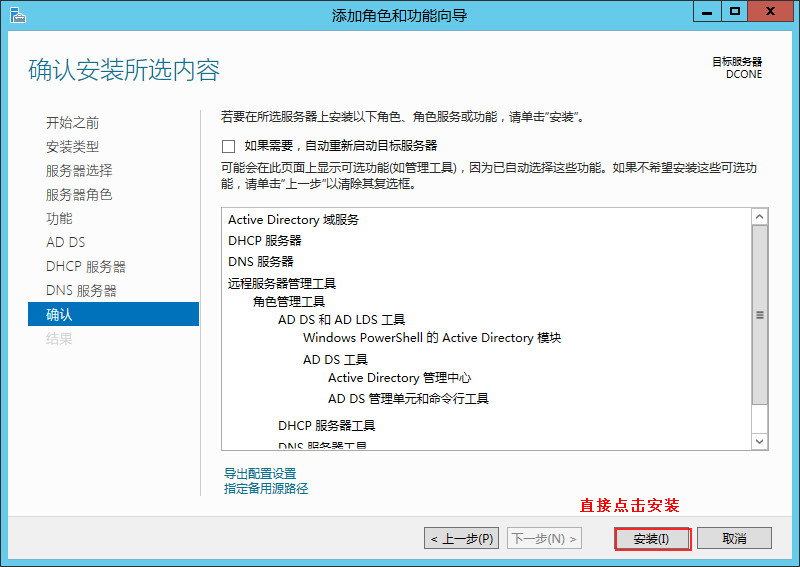Go to the AD DS page

tap(66, 243)
